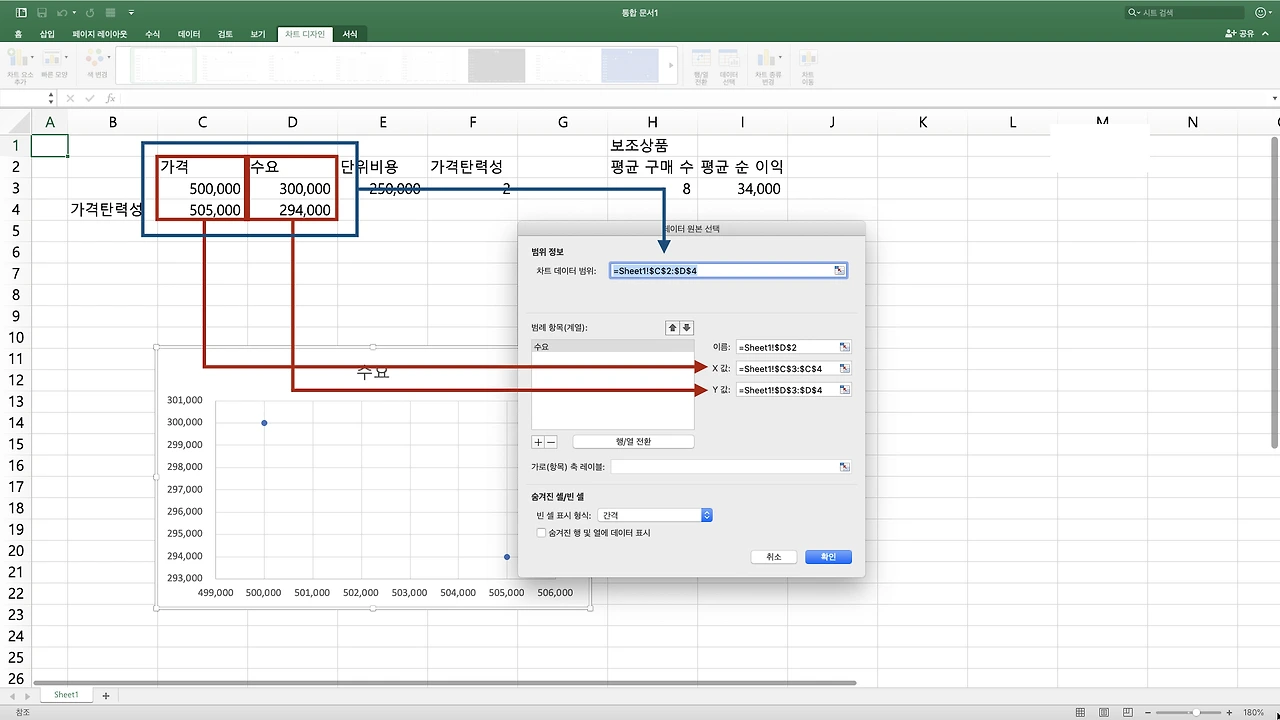Select cell containing 34,000
The height and width of the screenshot is (720, 1280).
click(742, 188)
